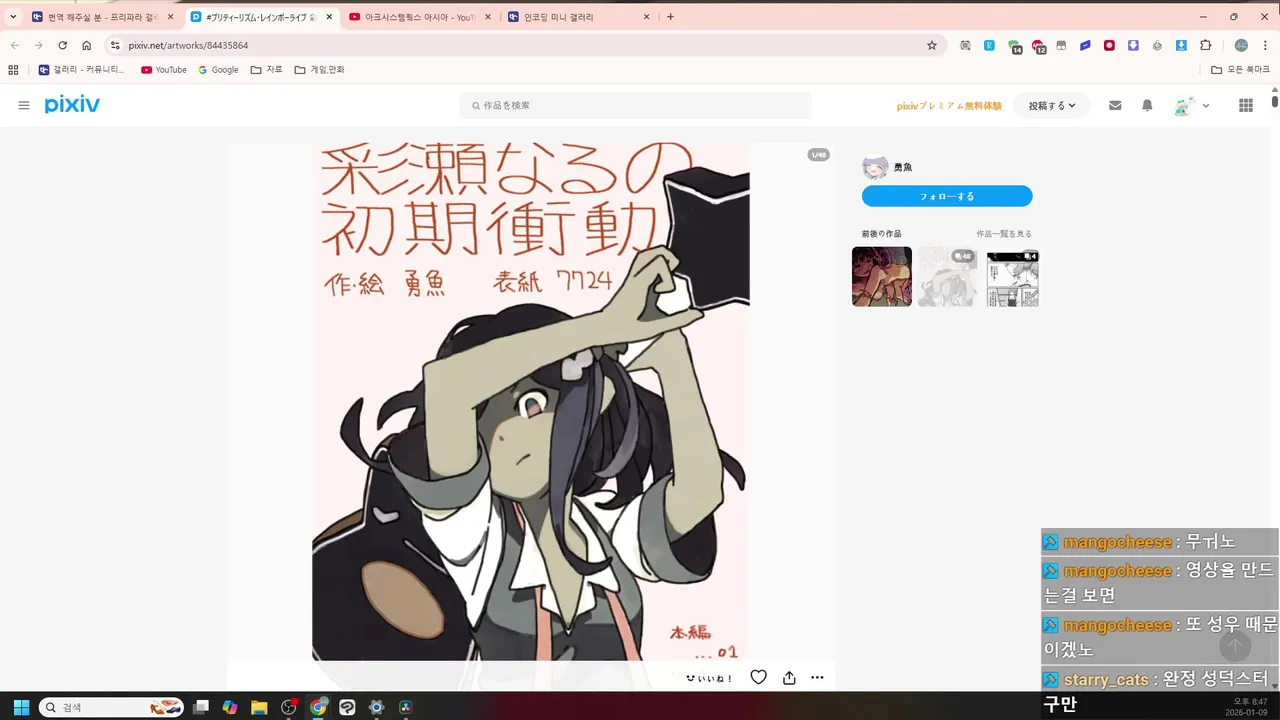Click 作品一覧を見る link
The height and width of the screenshot is (720, 1280).
(x=1004, y=234)
